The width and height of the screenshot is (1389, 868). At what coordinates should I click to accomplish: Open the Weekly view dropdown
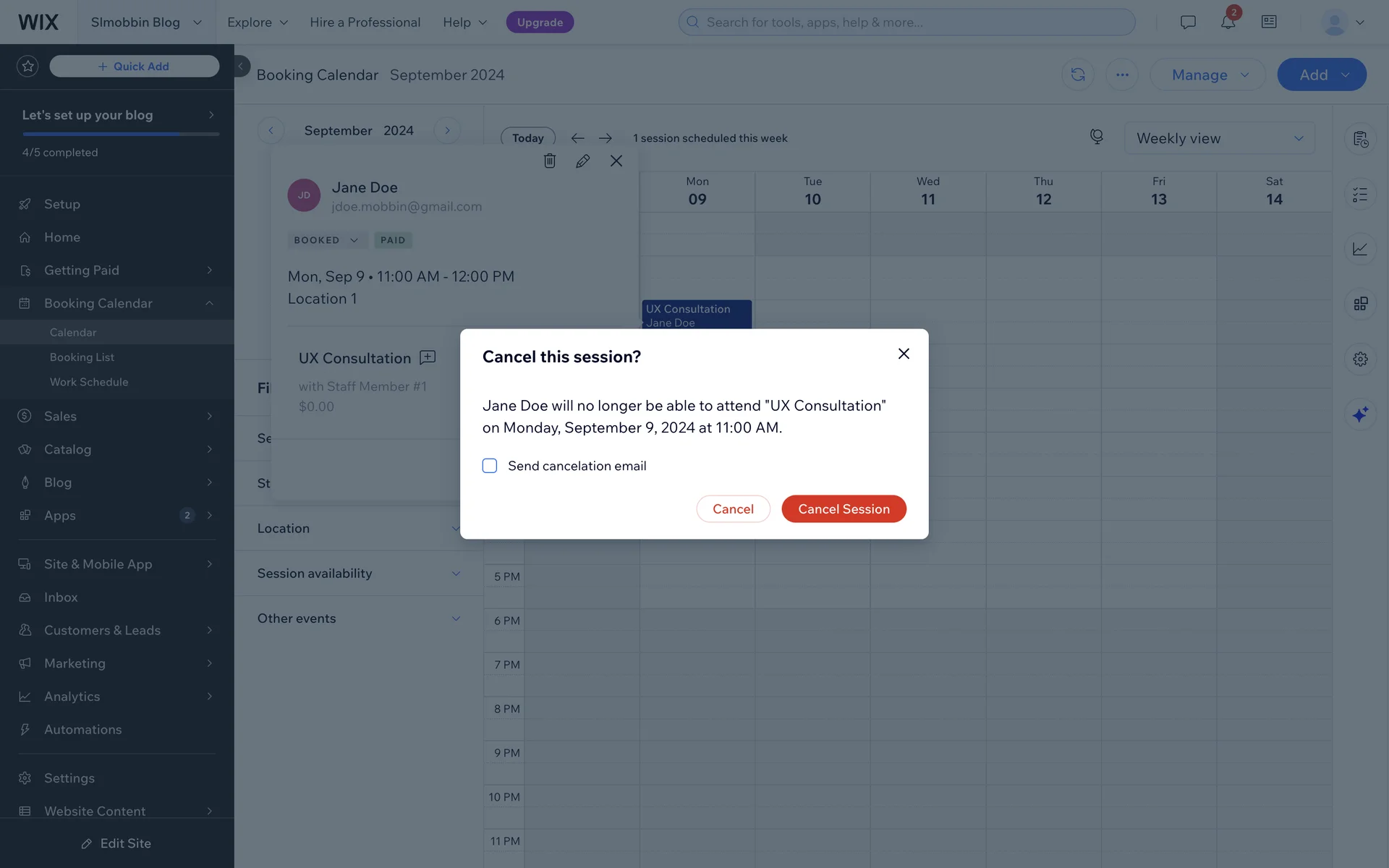pyautogui.click(x=1219, y=138)
